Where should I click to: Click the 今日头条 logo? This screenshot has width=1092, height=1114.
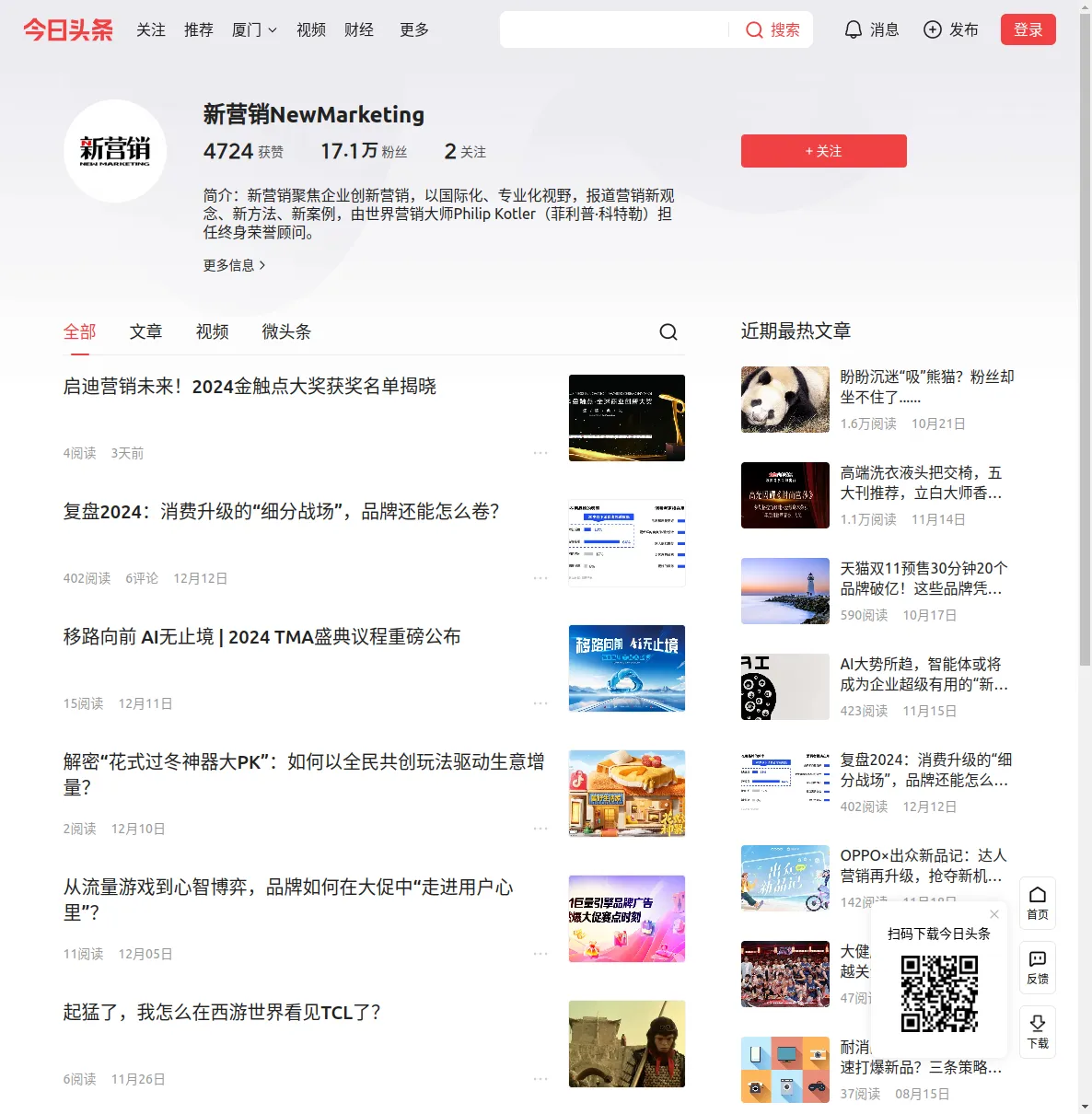(x=68, y=29)
